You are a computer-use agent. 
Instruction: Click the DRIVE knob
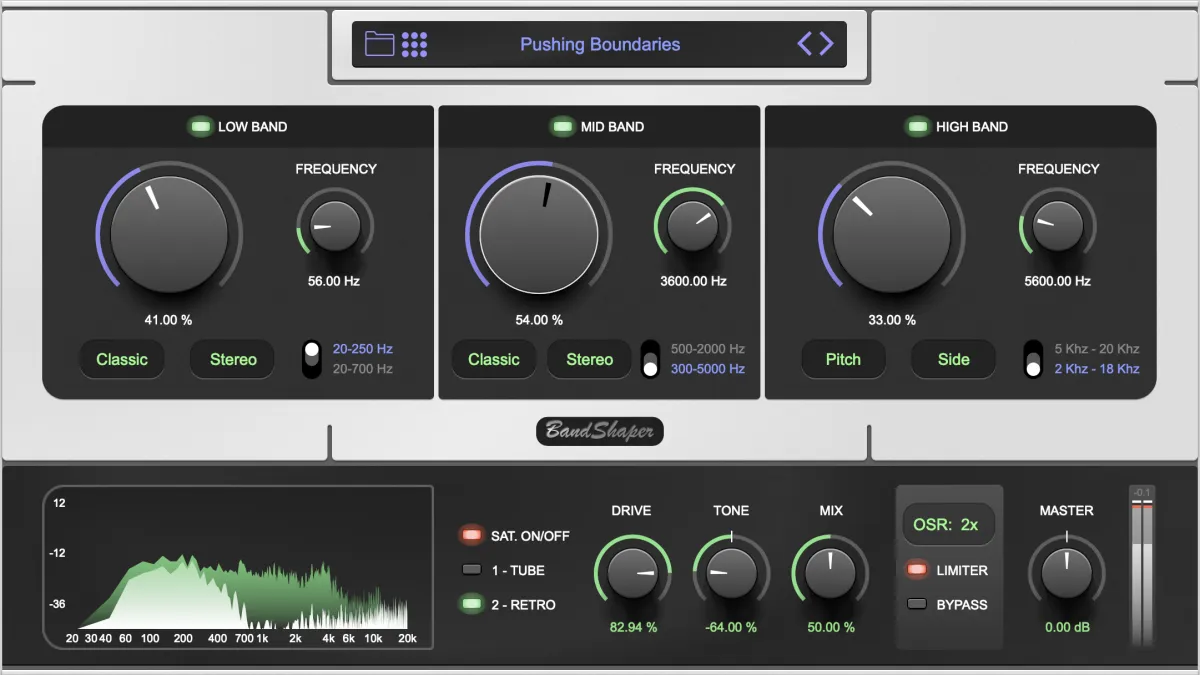(632, 573)
